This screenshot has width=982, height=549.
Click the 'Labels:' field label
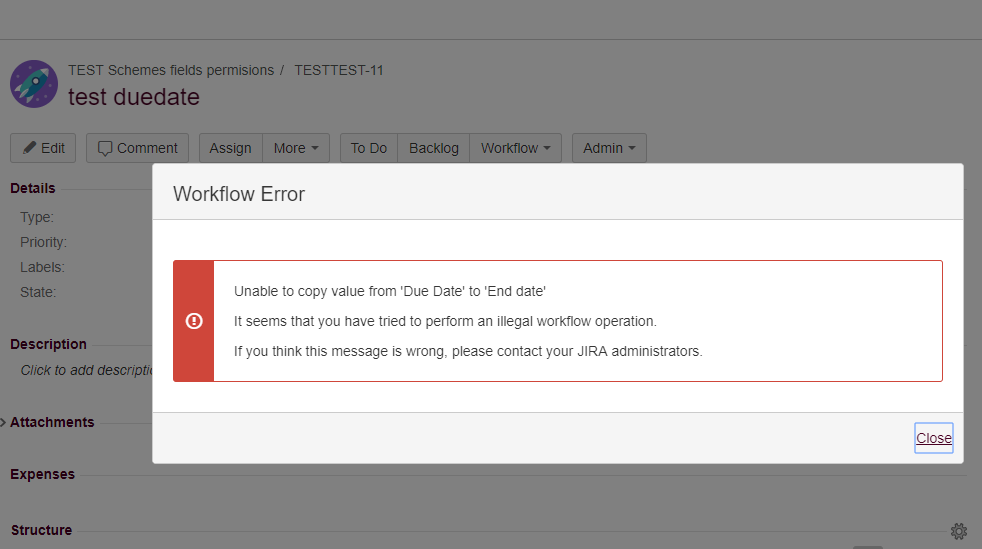tap(42, 267)
